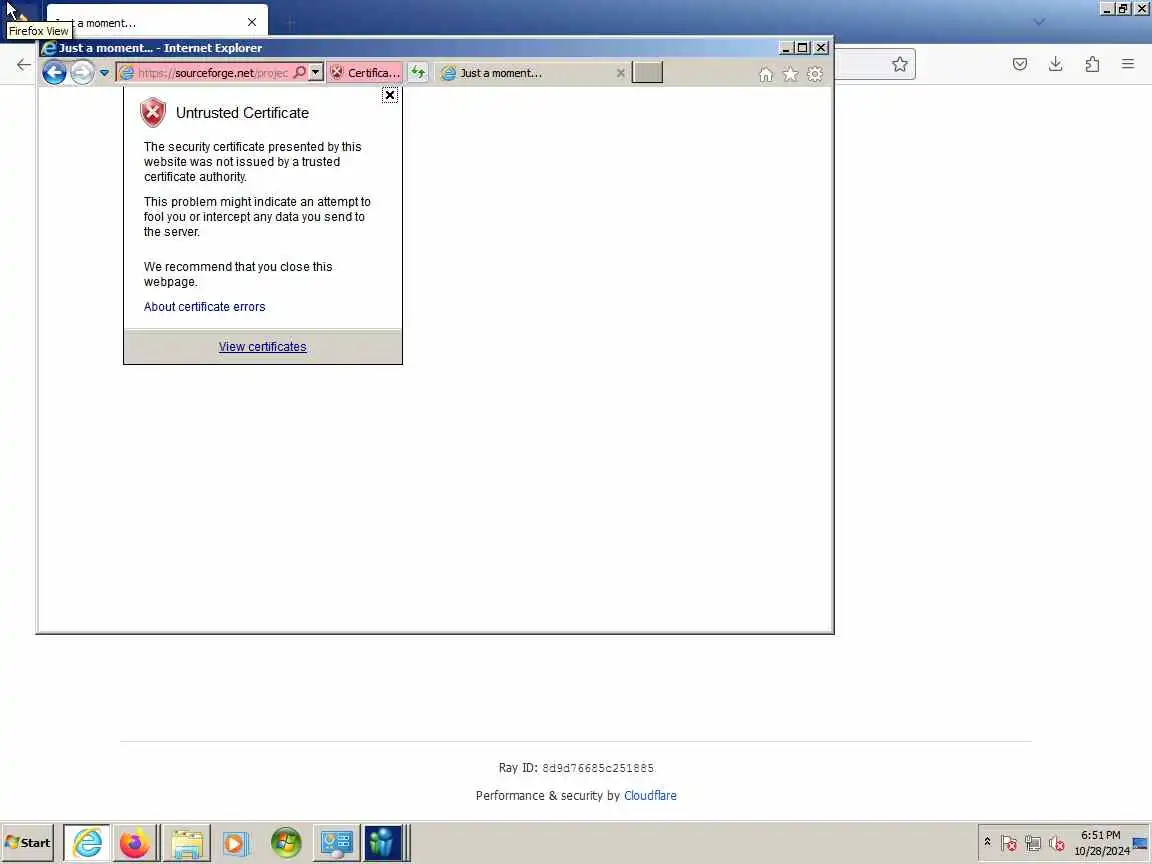Expand the IE address bar autocomplete dropdown
The width and height of the screenshot is (1152, 864).
(x=315, y=73)
